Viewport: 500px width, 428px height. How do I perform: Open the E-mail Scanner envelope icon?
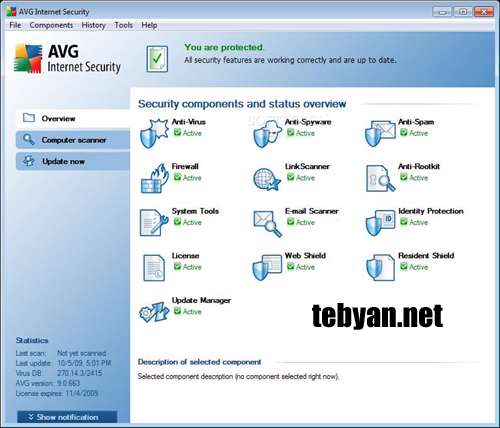[267, 223]
